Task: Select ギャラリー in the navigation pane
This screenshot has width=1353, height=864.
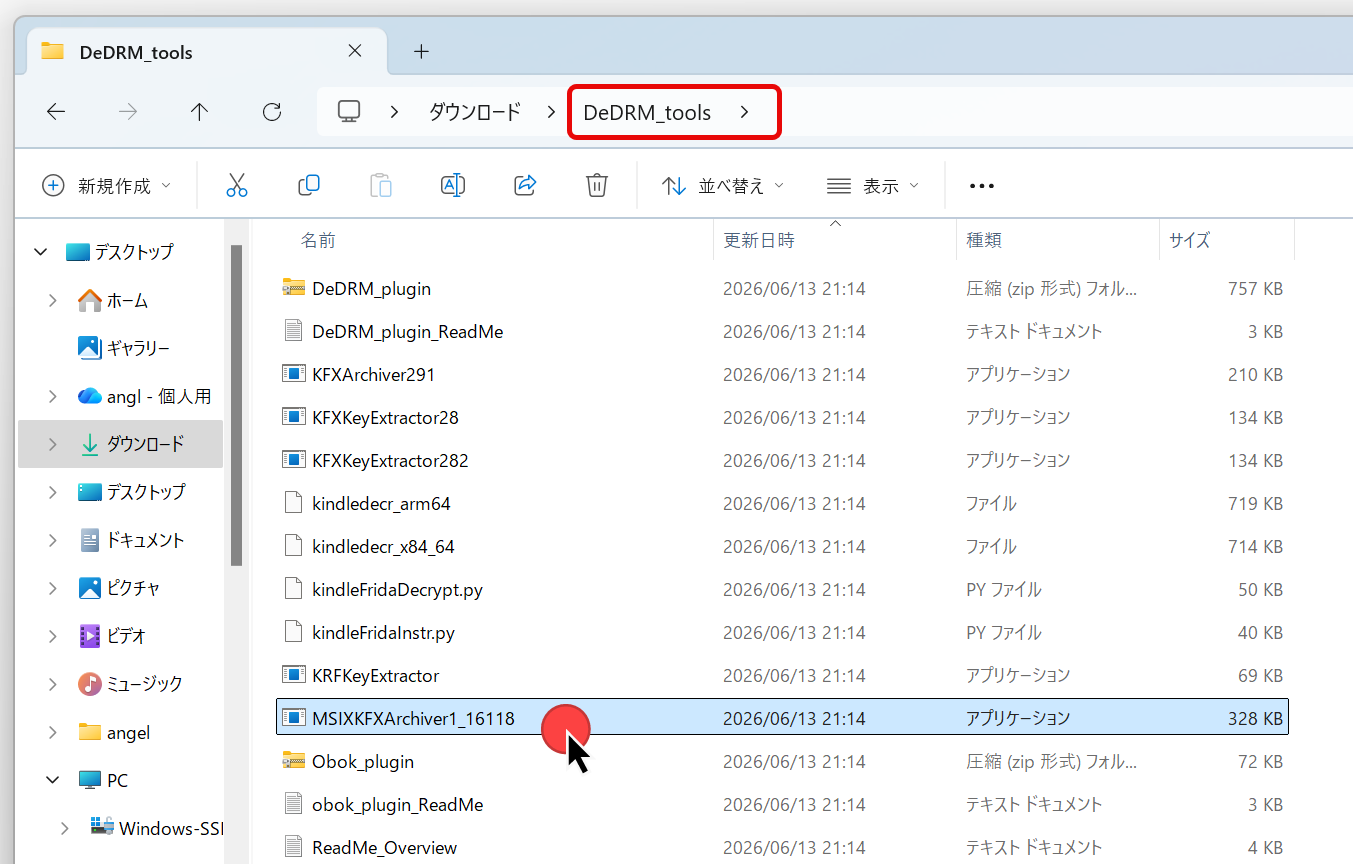Action: click(138, 348)
